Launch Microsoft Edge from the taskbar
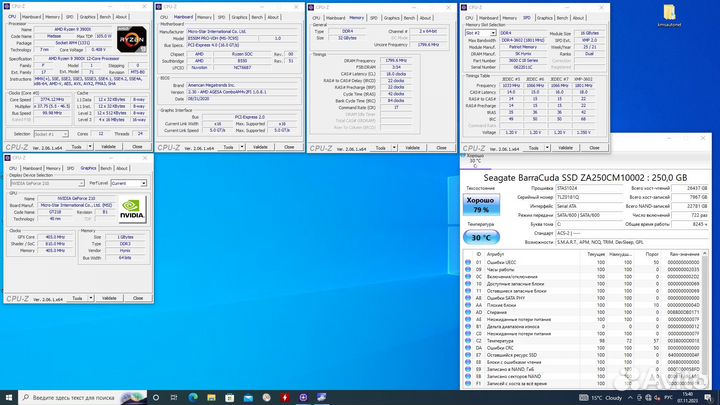 [192, 397]
